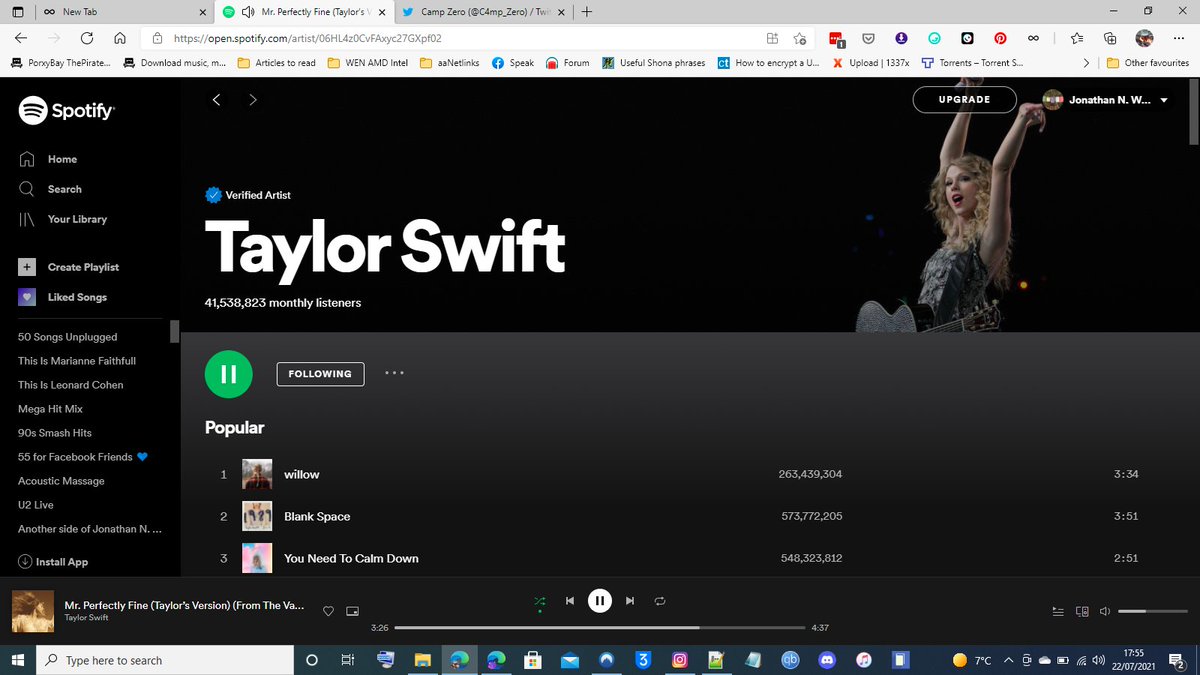Open Instagram from the taskbar
This screenshot has height=675, width=1200.
(679, 660)
